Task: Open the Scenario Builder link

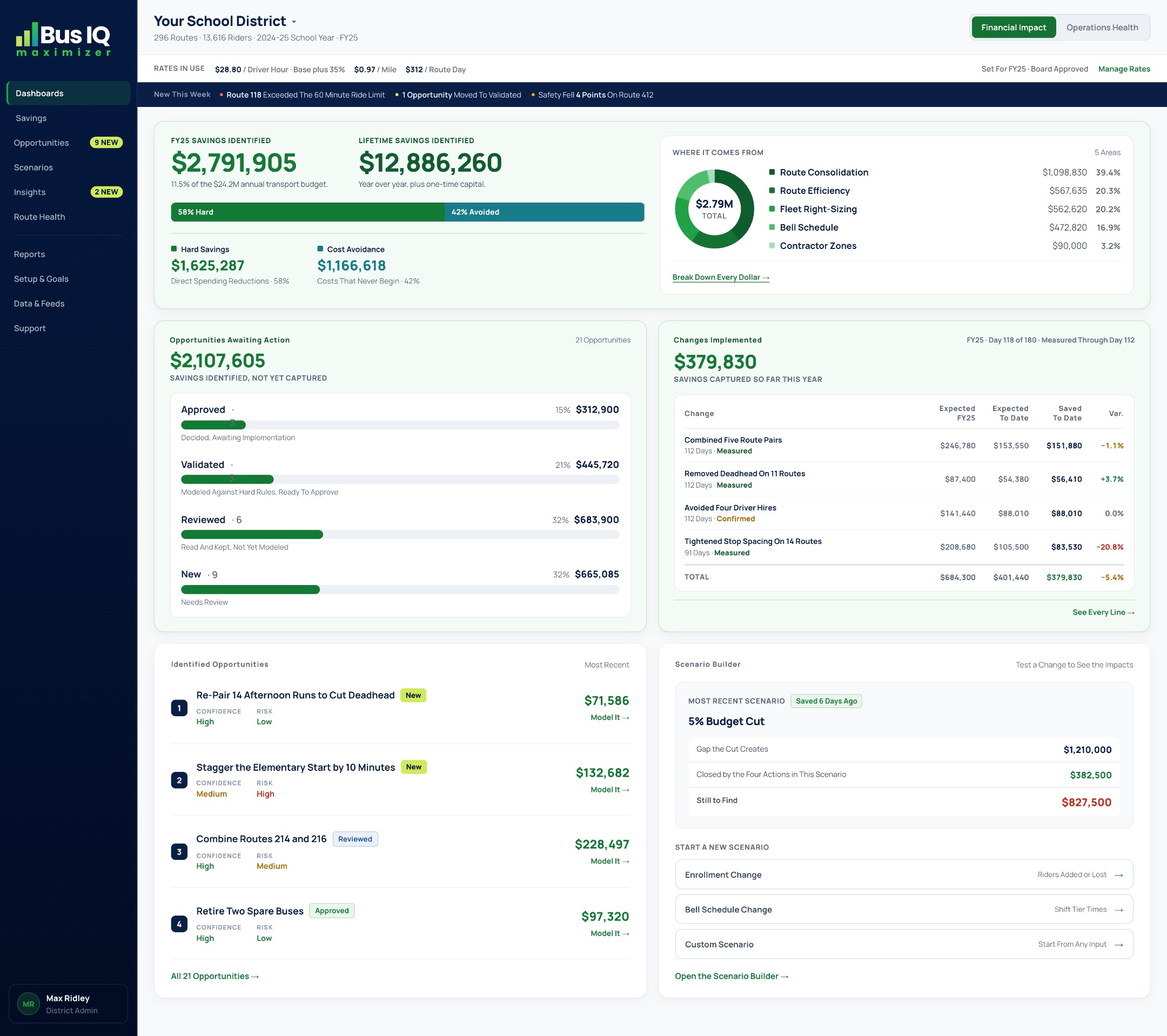Action: point(732,976)
